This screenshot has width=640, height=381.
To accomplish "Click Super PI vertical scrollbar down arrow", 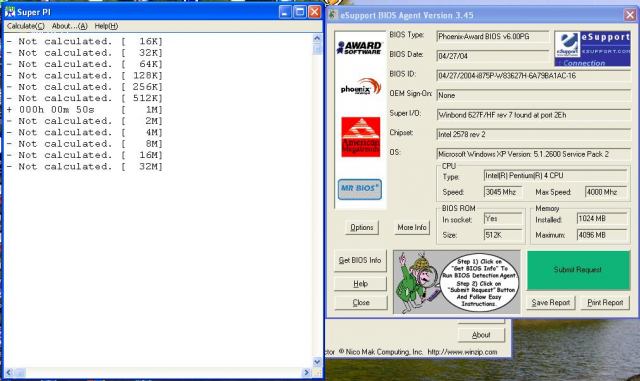I will [317, 362].
